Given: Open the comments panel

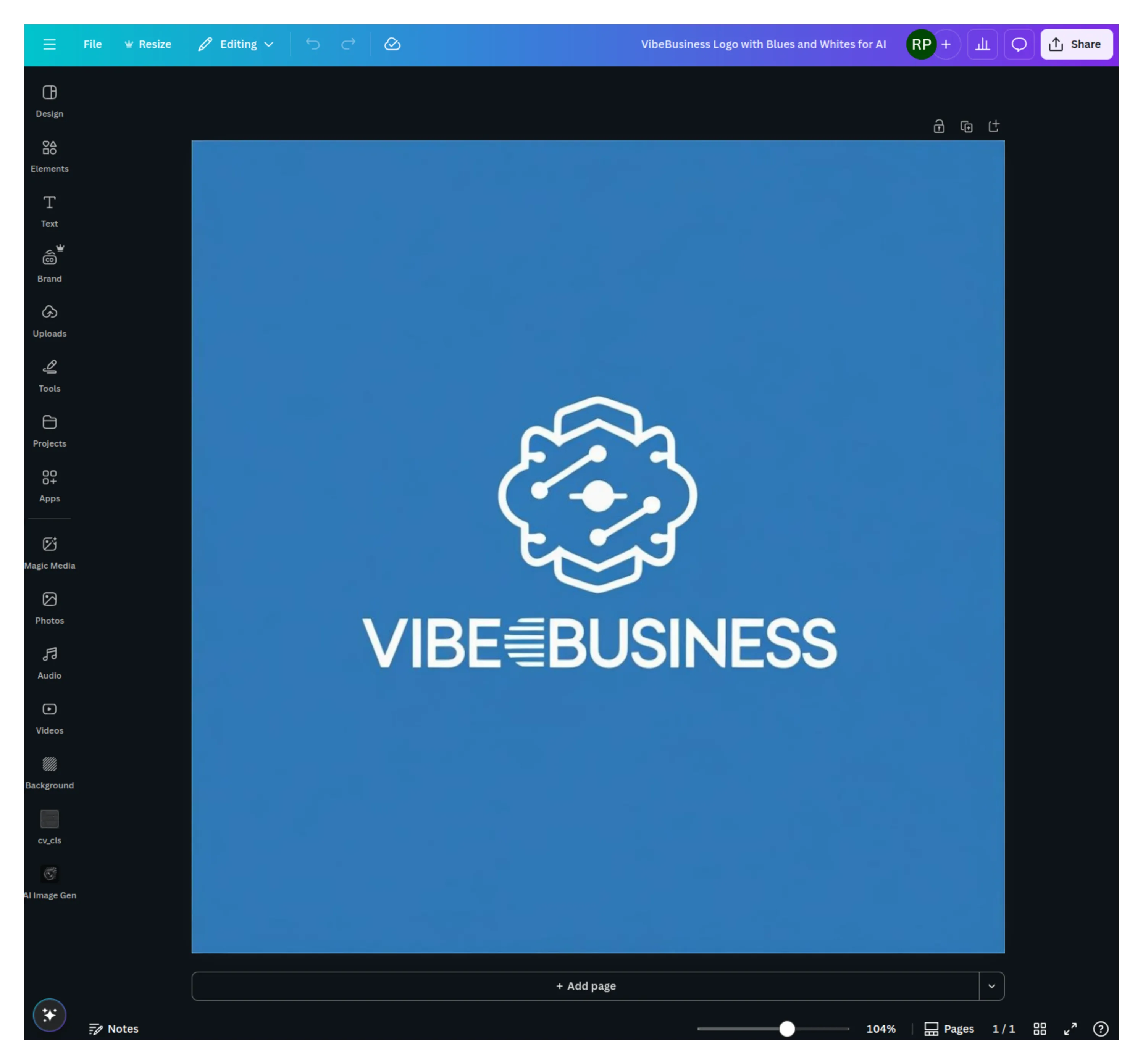Looking at the screenshot, I should (1019, 44).
